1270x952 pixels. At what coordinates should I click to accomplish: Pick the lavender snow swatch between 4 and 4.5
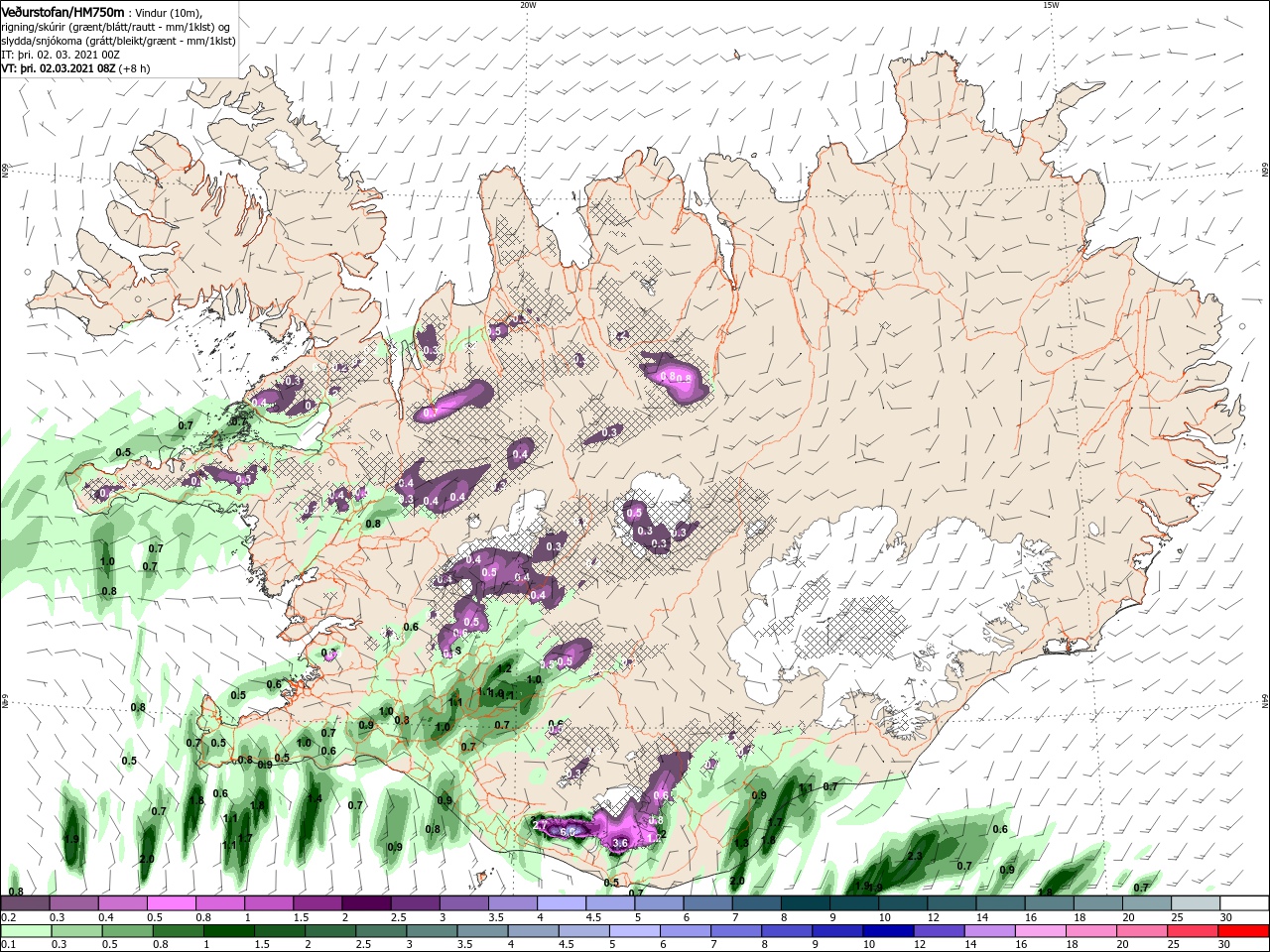coord(561,903)
